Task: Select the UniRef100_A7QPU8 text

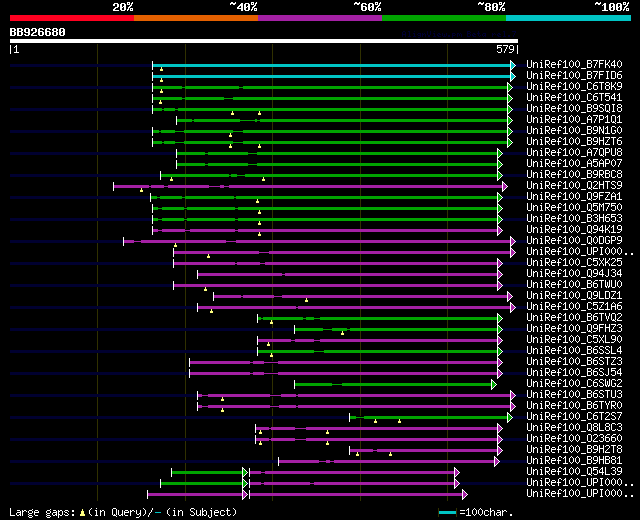Action: [574, 152]
